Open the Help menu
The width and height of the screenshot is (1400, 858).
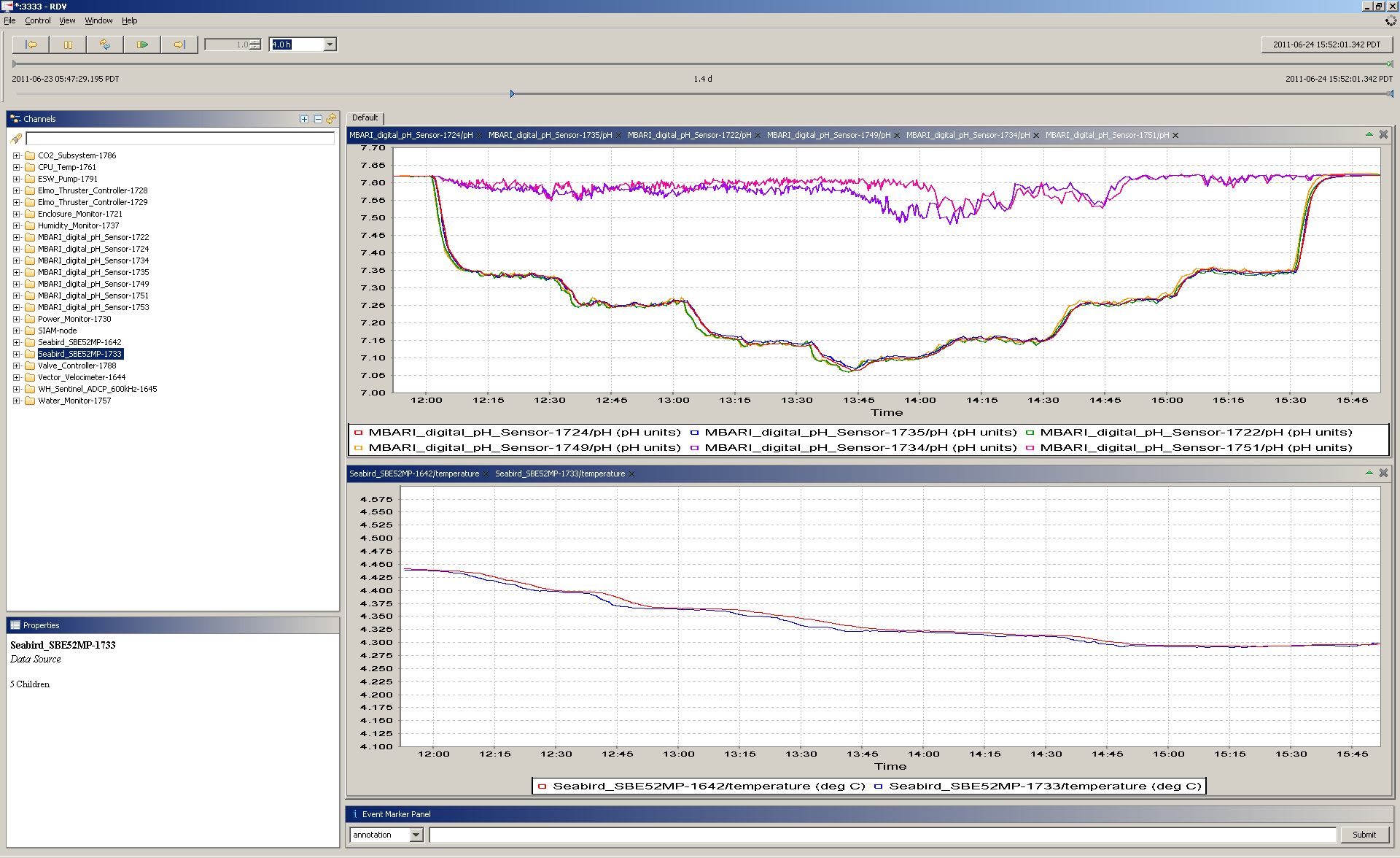(129, 20)
